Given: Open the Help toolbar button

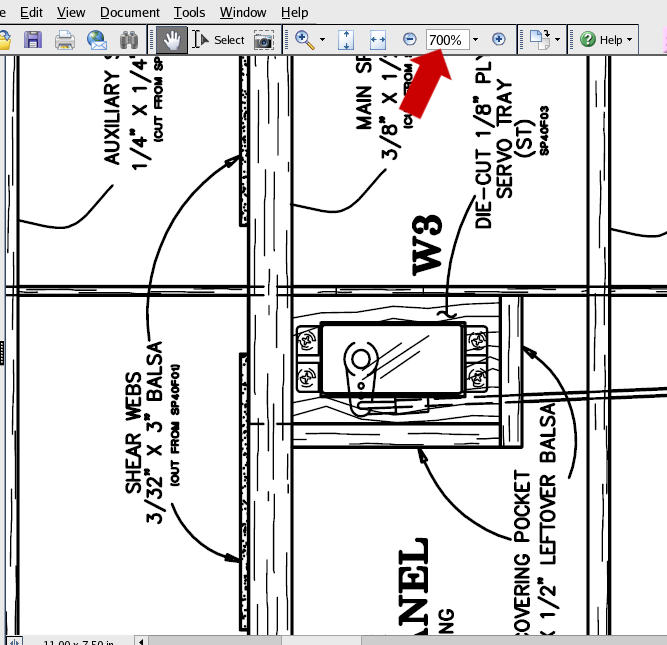Looking at the screenshot, I should click(606, 40).
